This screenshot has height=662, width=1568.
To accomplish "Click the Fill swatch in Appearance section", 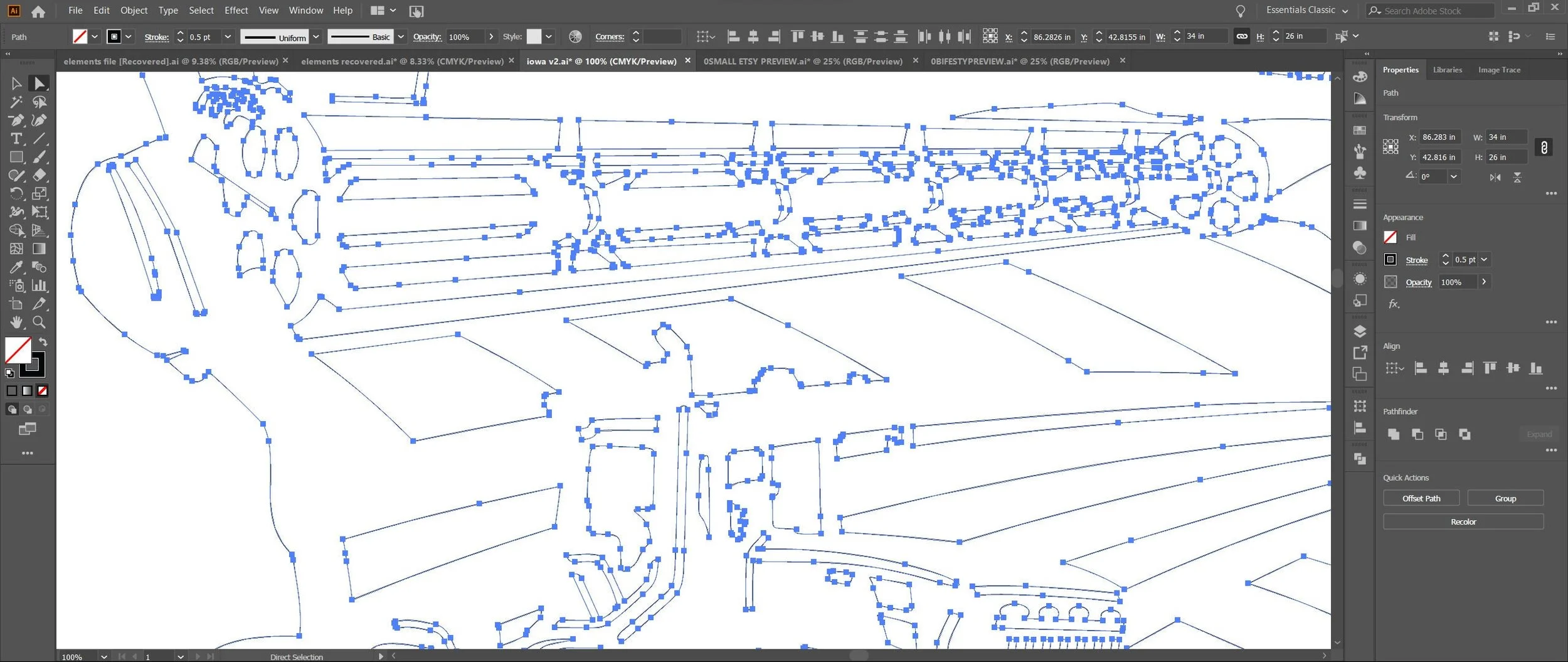I will 1391,237.
